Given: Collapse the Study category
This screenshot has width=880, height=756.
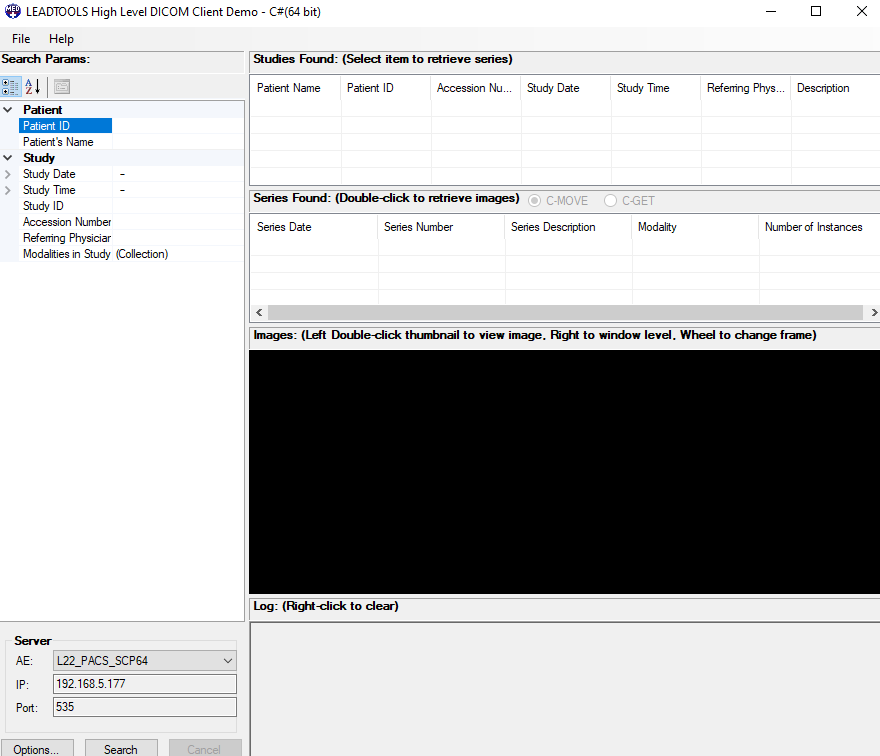Looking at the screenshot, I should pos(8,158).
